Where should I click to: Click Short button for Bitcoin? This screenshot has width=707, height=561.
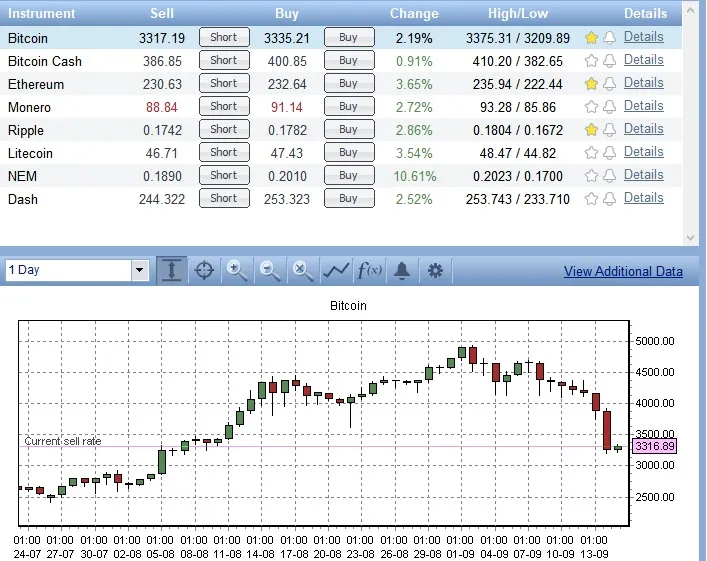click(224, 37)
